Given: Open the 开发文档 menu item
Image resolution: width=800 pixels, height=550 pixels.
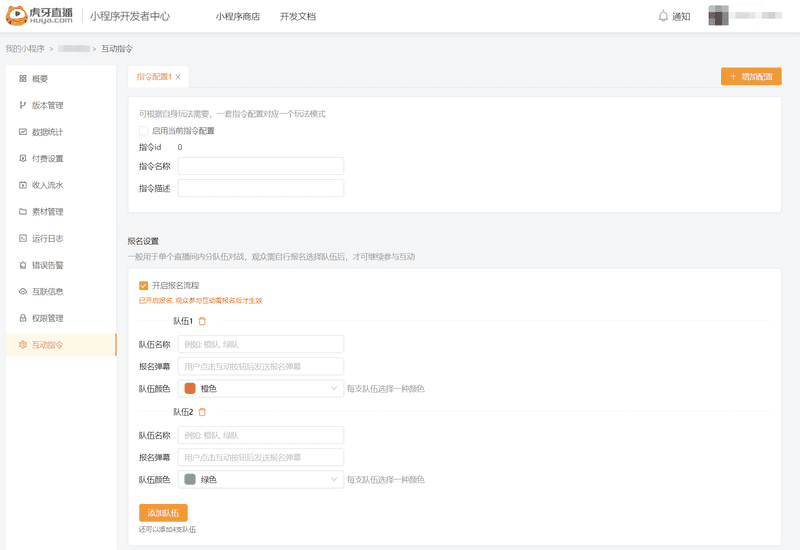Looking at the screenshot, I should click(x=298, y=17).
